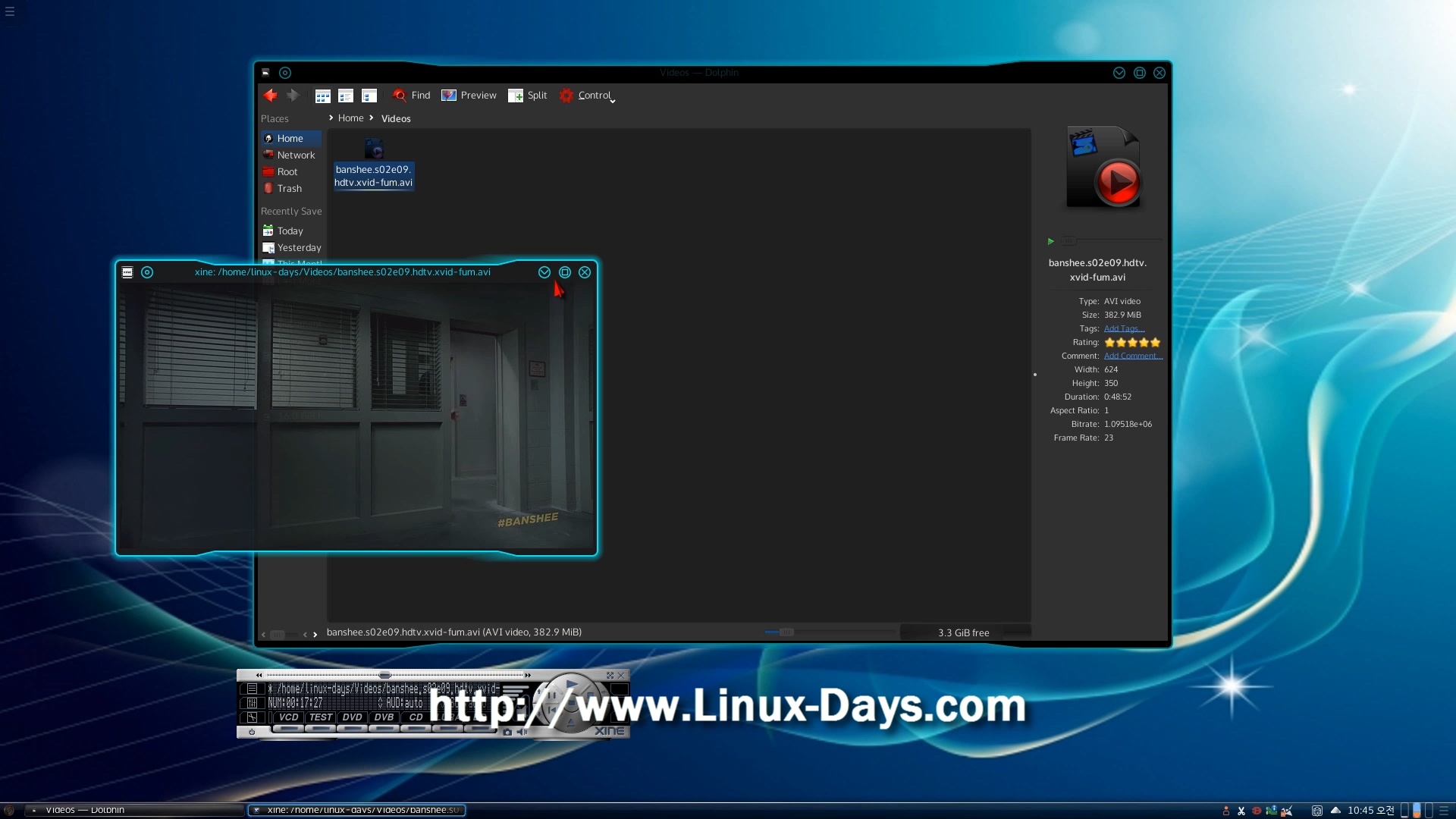The image size is (1456, 819).
Task: Open the xine video window menu icon
Action: coord(127,272)
